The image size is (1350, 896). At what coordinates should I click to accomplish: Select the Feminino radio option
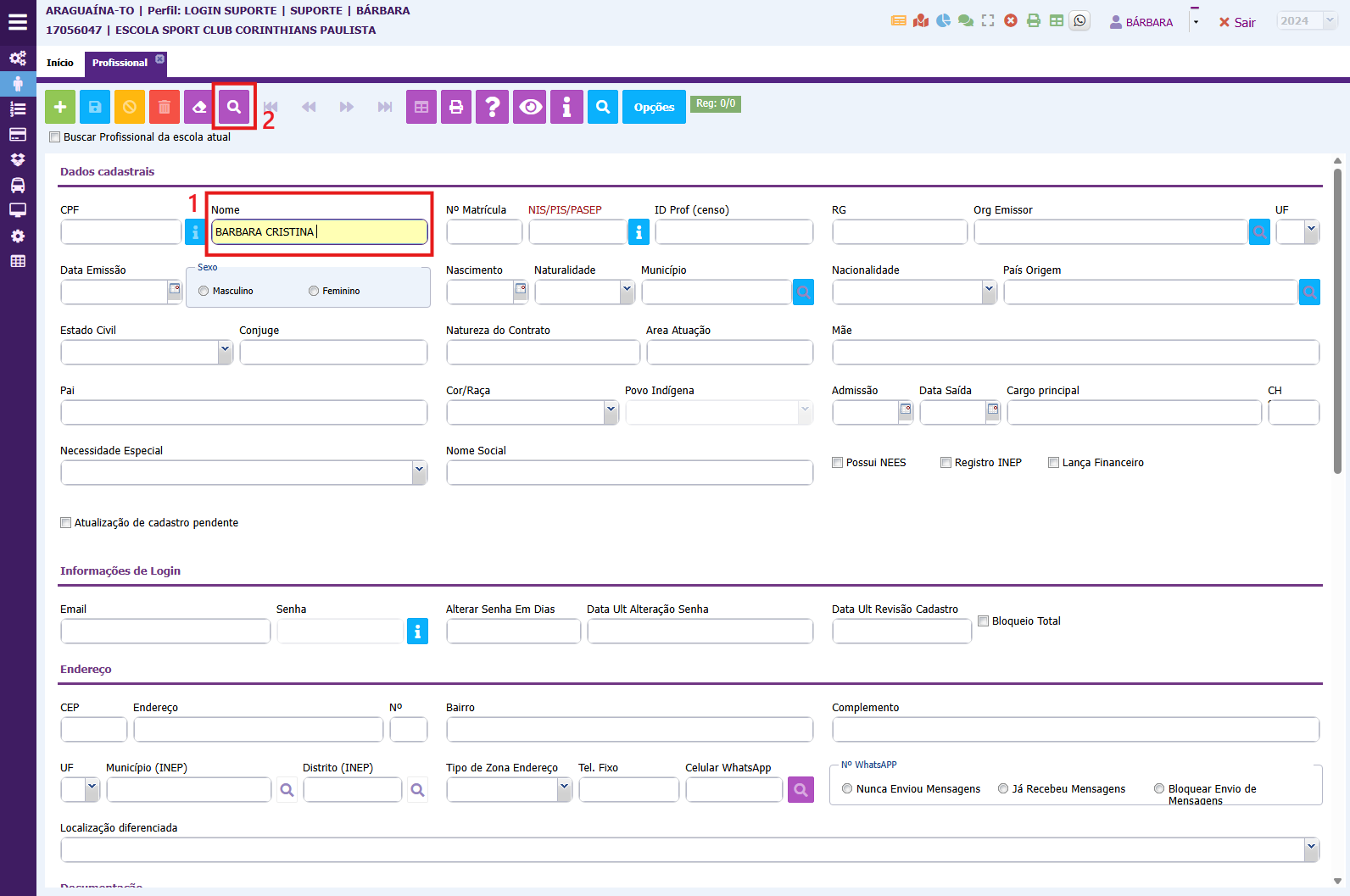pyautogui.click(x=314, y=291)
